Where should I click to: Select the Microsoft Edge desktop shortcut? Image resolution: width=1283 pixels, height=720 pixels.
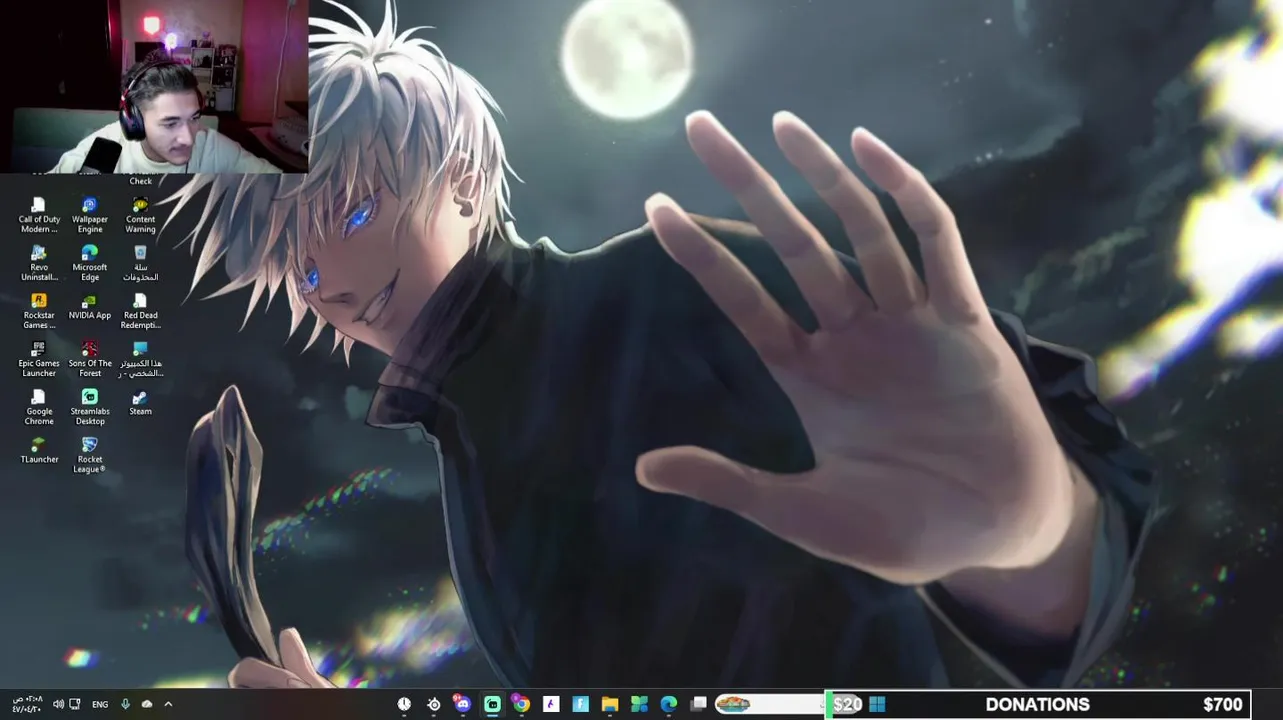pyautogui.click(x=90, y=263)
